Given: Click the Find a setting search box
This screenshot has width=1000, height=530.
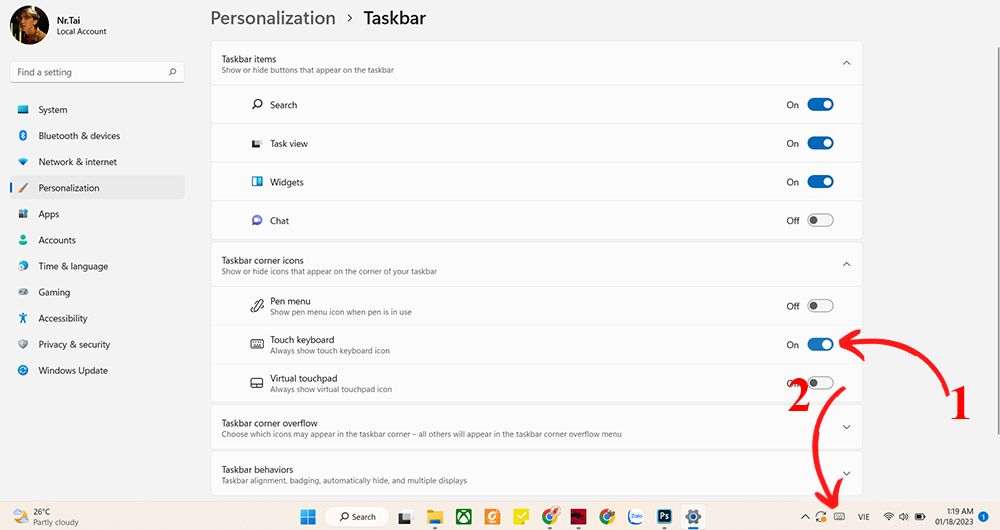Looking at the screenshot, I should pos(97,72).
